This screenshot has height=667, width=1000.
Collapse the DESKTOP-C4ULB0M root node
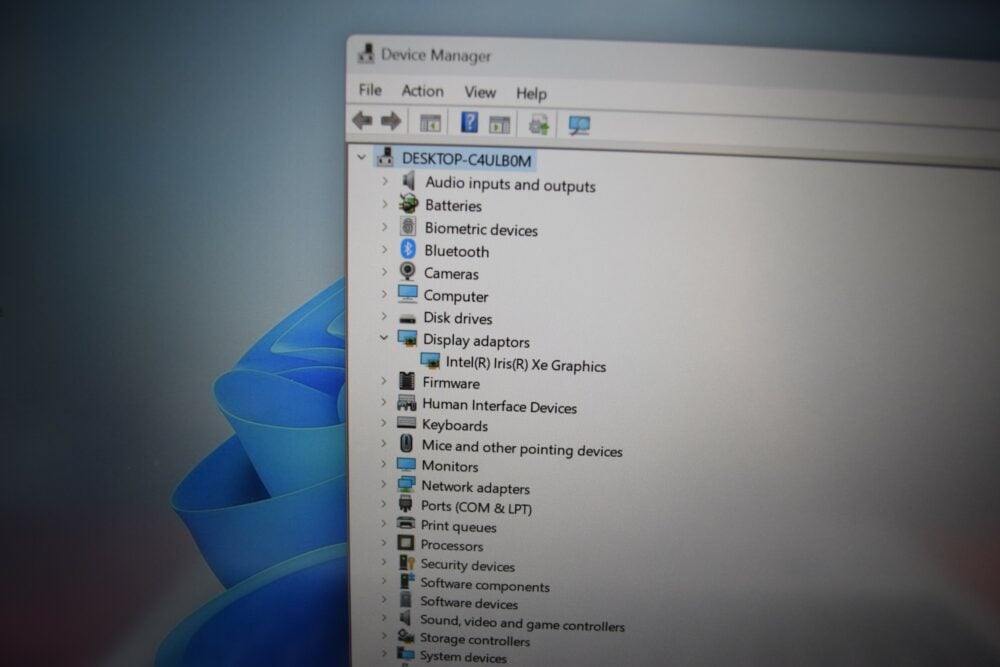point(362,156)
